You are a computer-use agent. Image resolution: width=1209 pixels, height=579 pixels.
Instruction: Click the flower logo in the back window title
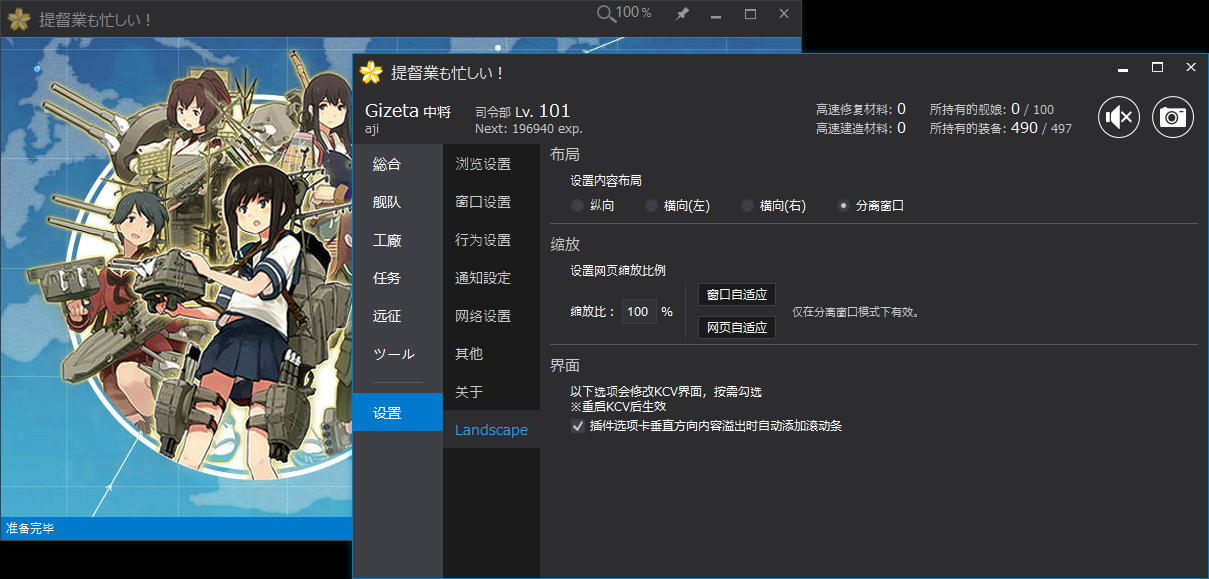[19, 19]
